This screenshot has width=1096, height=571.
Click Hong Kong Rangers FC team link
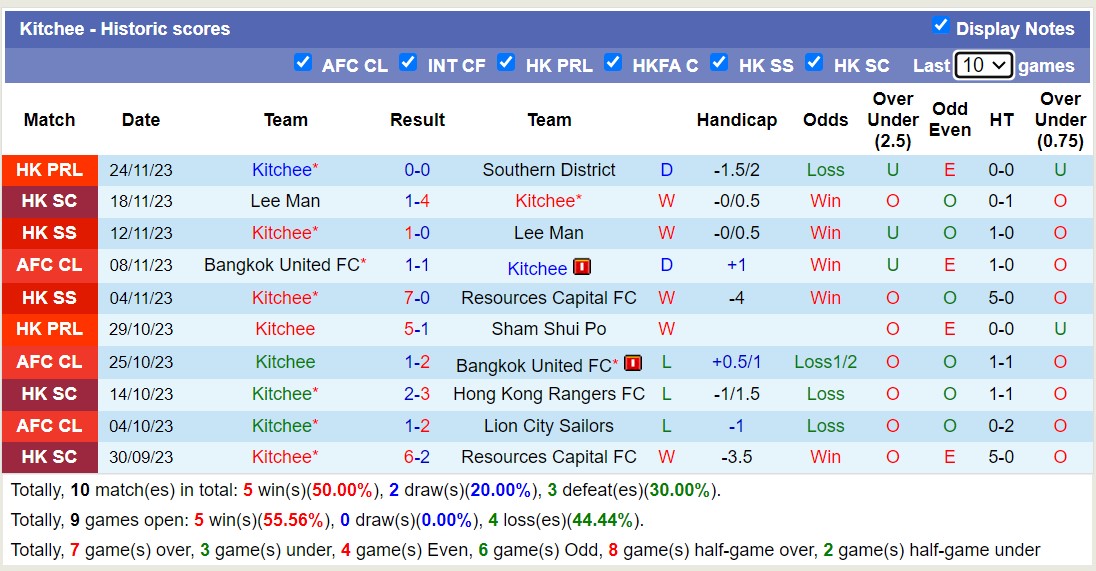pos(549,394)
